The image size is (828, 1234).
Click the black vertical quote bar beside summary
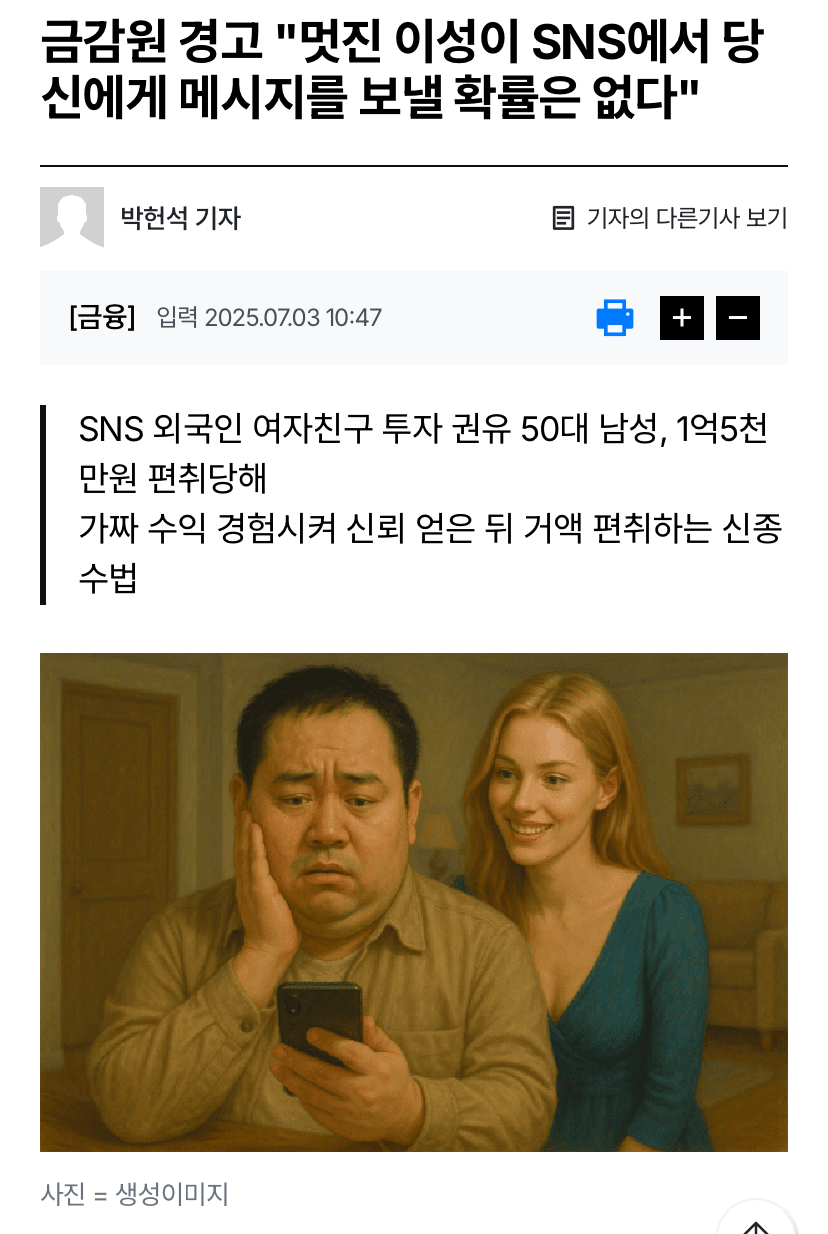pyautogui.click(x=43, y=504)
